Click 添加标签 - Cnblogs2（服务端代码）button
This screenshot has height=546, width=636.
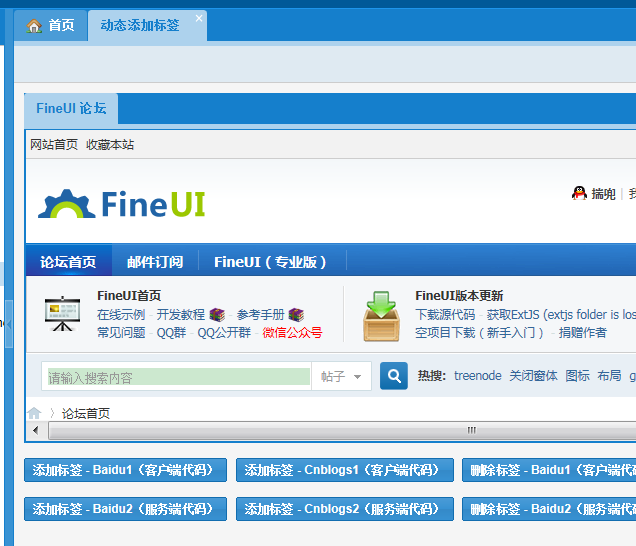click(345, 509)
